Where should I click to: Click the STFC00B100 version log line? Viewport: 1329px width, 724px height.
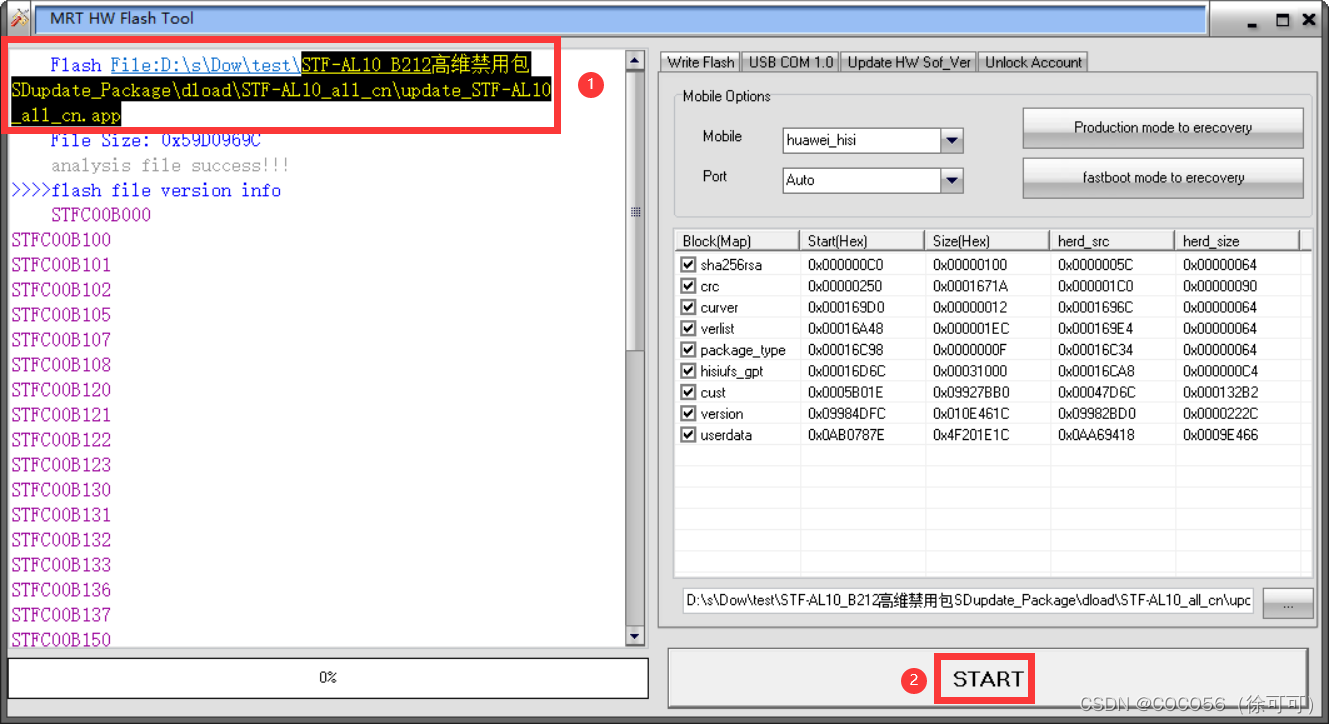[x=61, y=240]
